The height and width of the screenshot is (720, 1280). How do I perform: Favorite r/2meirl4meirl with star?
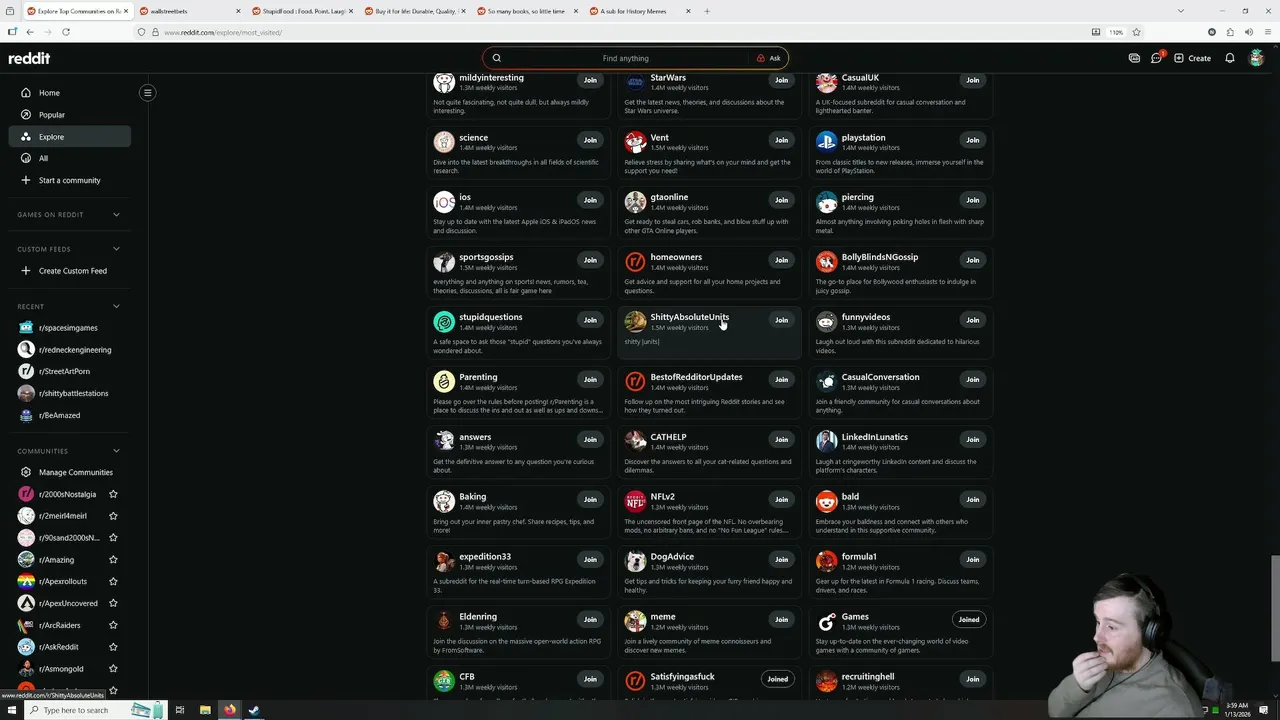[x=113, y=516]
